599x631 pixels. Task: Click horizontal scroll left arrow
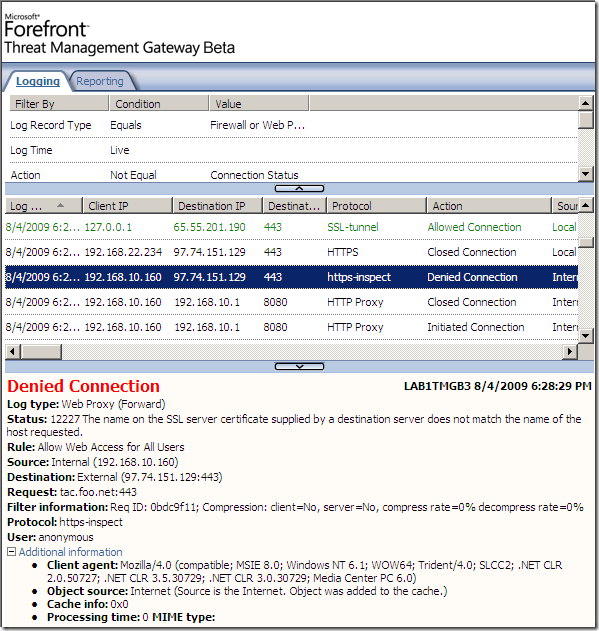pos(12,352)
